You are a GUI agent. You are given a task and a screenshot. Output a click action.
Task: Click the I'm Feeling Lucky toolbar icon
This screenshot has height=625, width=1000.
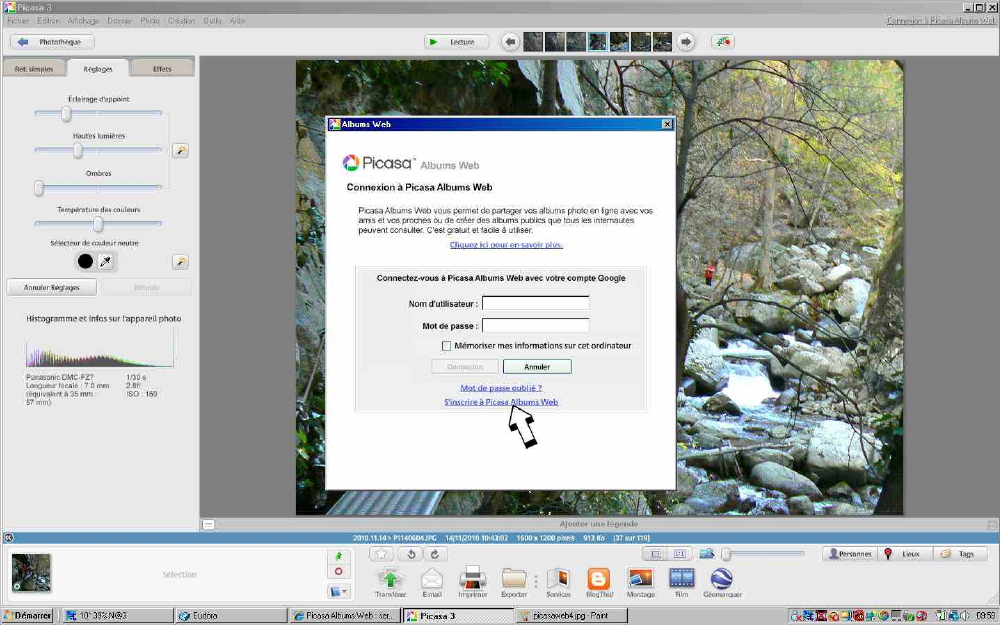click(x=723, y=42)
